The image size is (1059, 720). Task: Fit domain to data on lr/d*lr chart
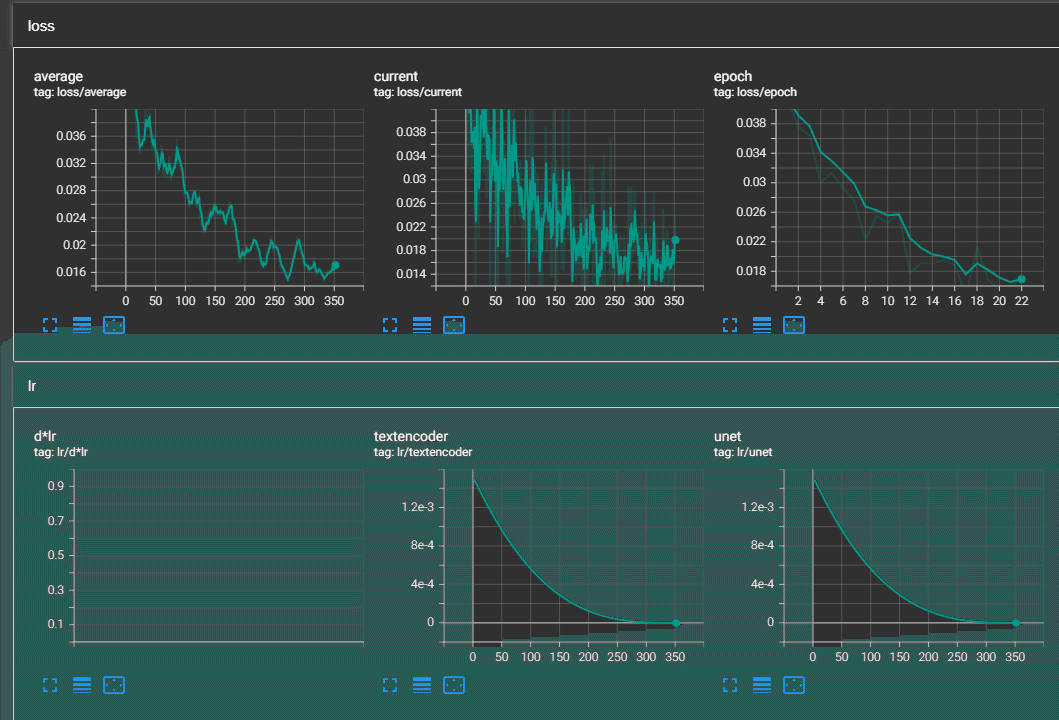coord(113,685)
